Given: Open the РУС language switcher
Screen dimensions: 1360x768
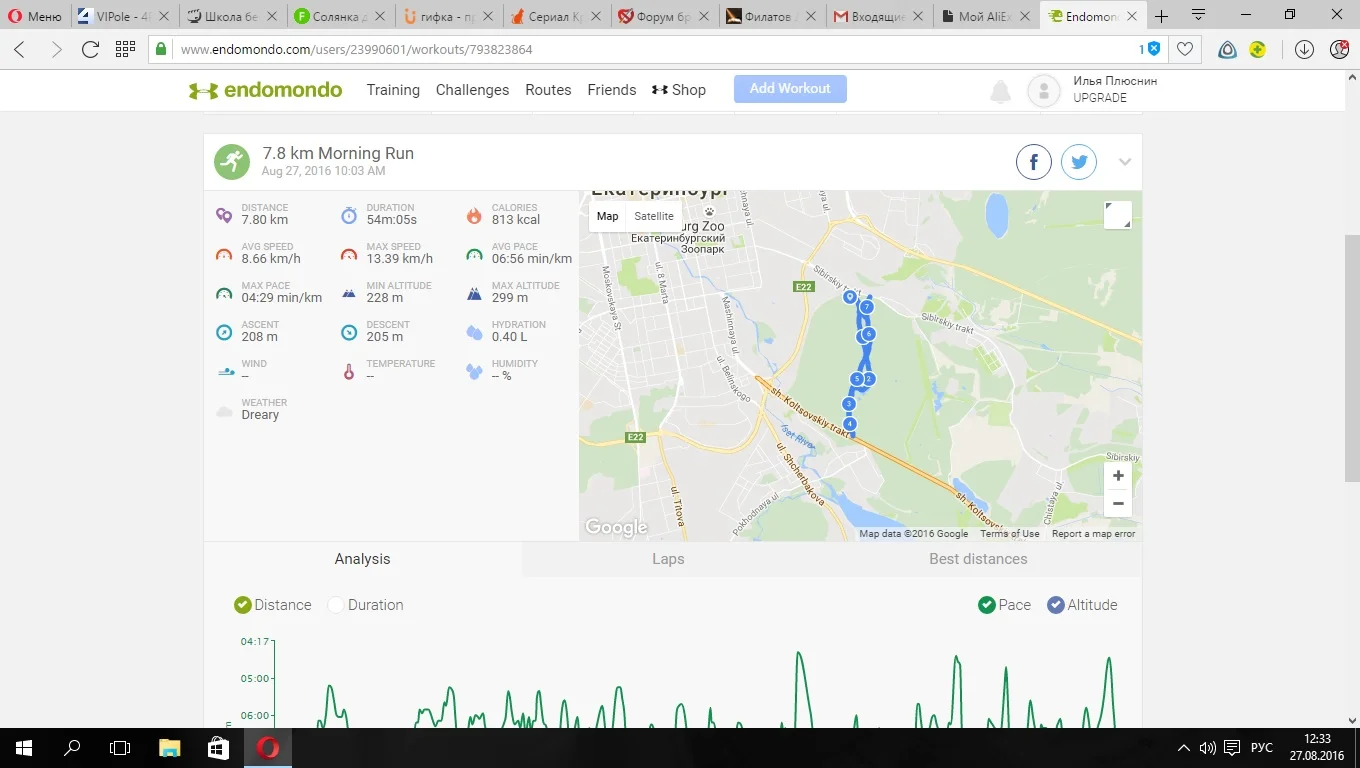Looking at the screenshot, I should click(x=1262, y=748).
